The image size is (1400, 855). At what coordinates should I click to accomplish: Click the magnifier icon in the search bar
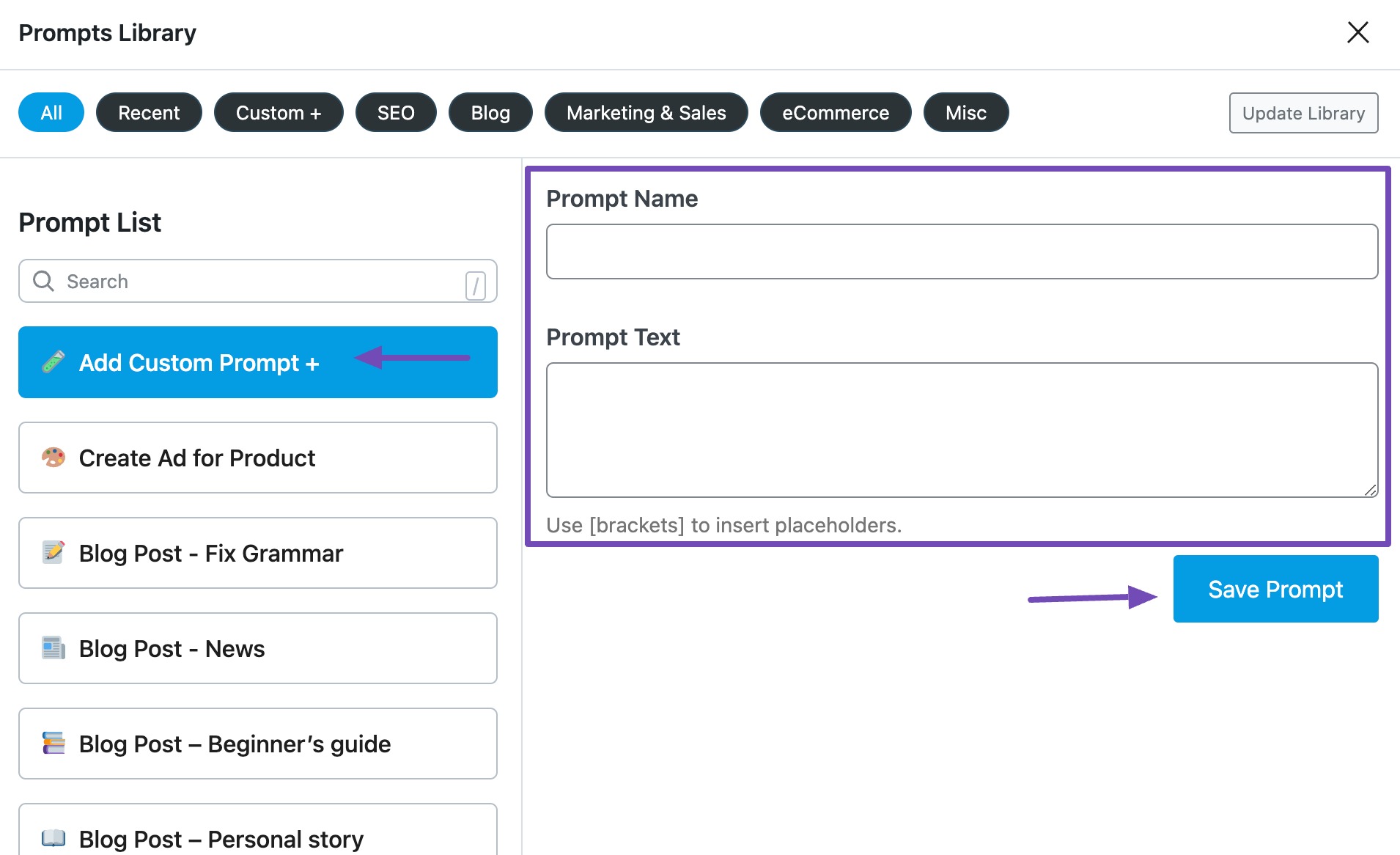43,281
